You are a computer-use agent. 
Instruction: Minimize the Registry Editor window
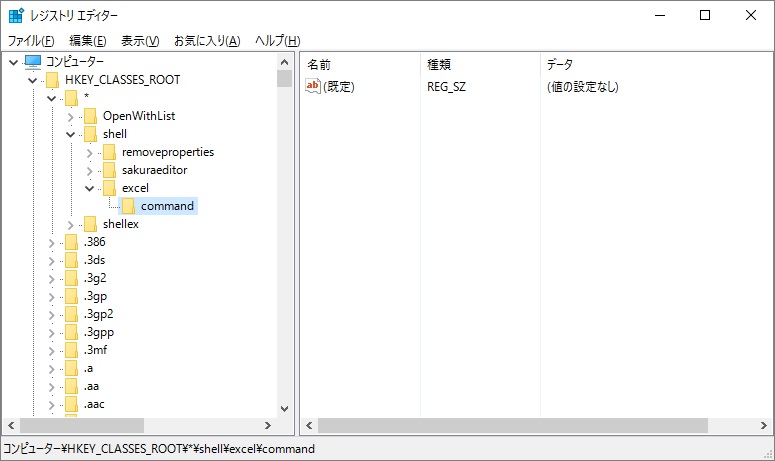(660, 15)
